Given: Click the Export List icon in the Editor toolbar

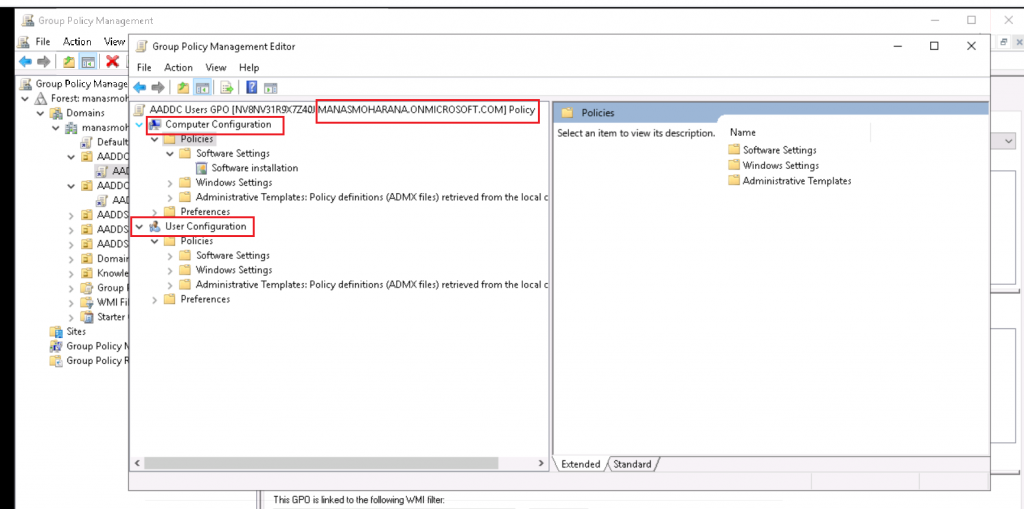Looking at the screenshot, I should (227, 87).
